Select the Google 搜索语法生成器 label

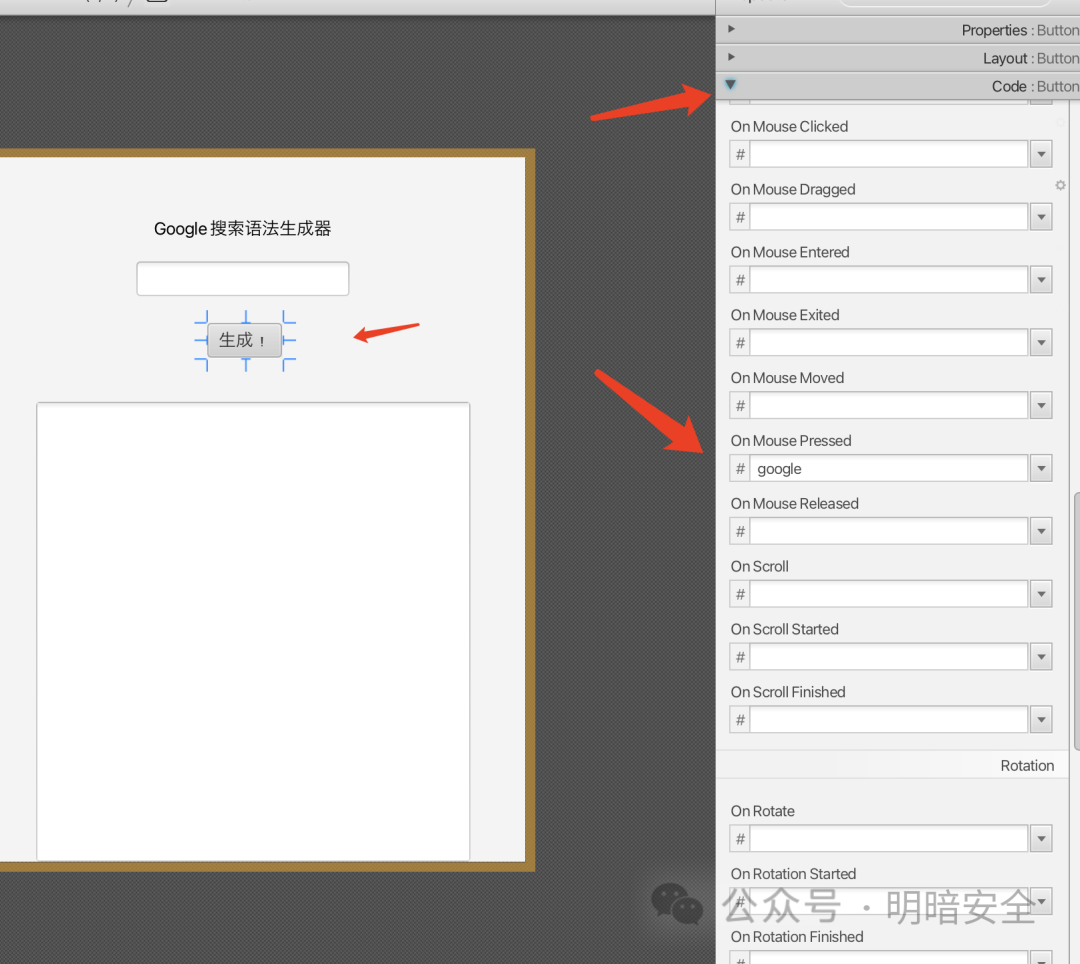click(242, 229)
